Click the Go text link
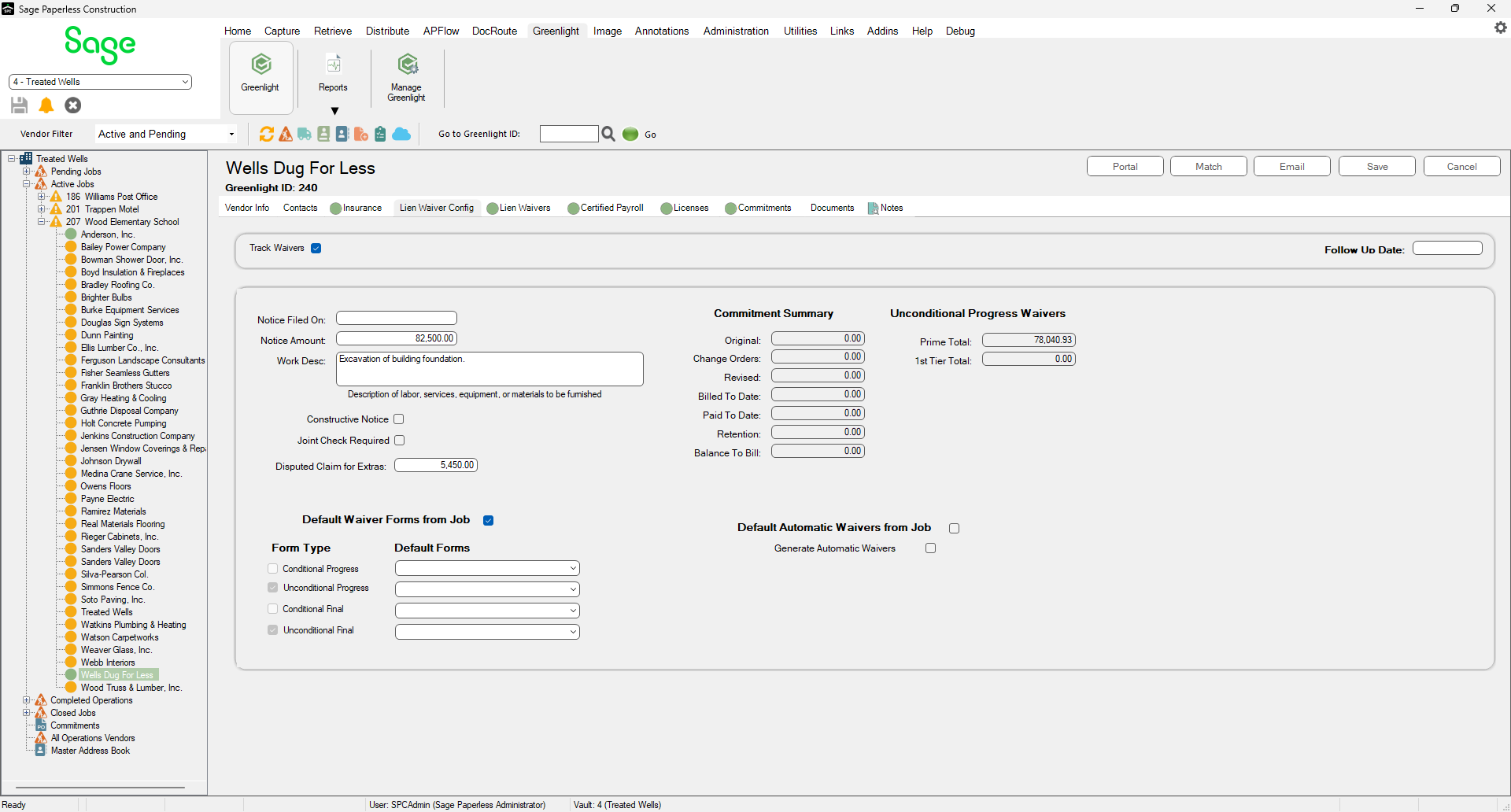This screenshot has height=812, width=1511. click(650, 135)
